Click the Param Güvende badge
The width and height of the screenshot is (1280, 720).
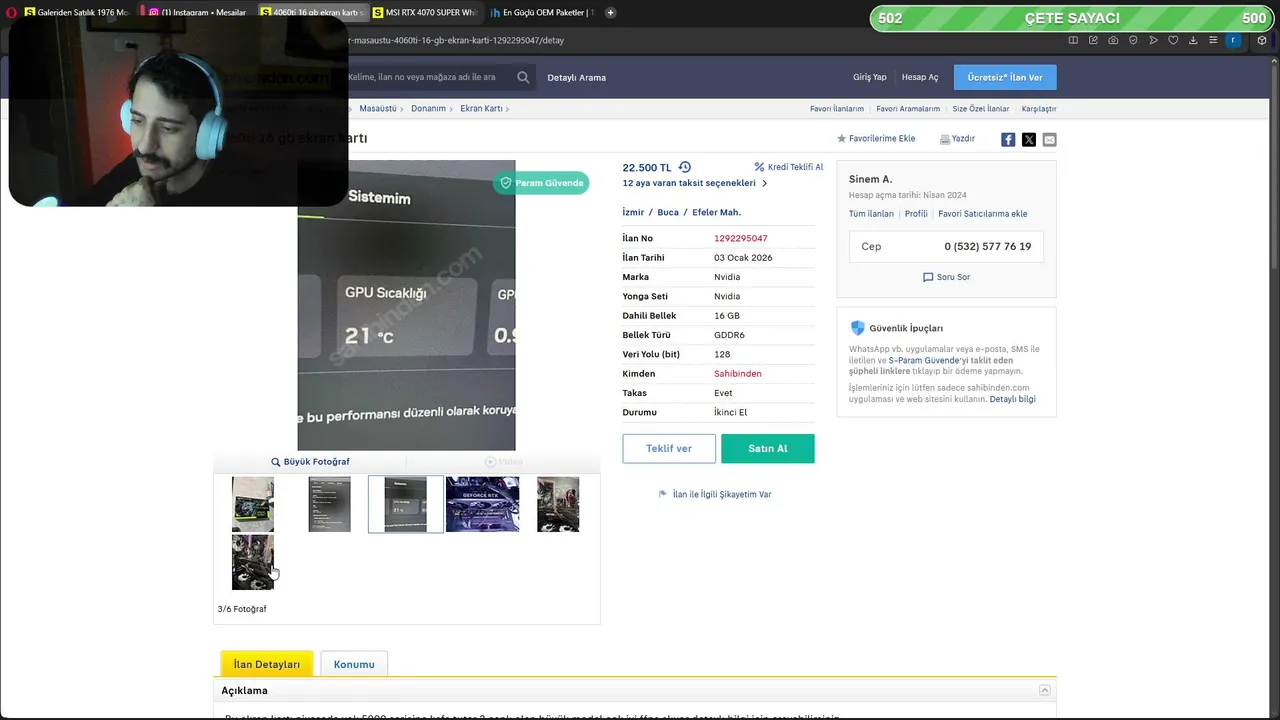[x=541, y=183]
